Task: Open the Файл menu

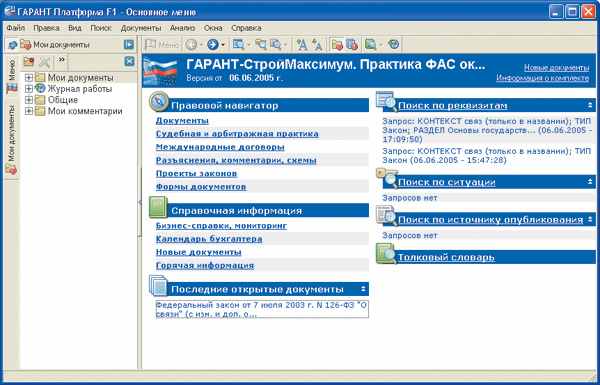Action: 16,28
